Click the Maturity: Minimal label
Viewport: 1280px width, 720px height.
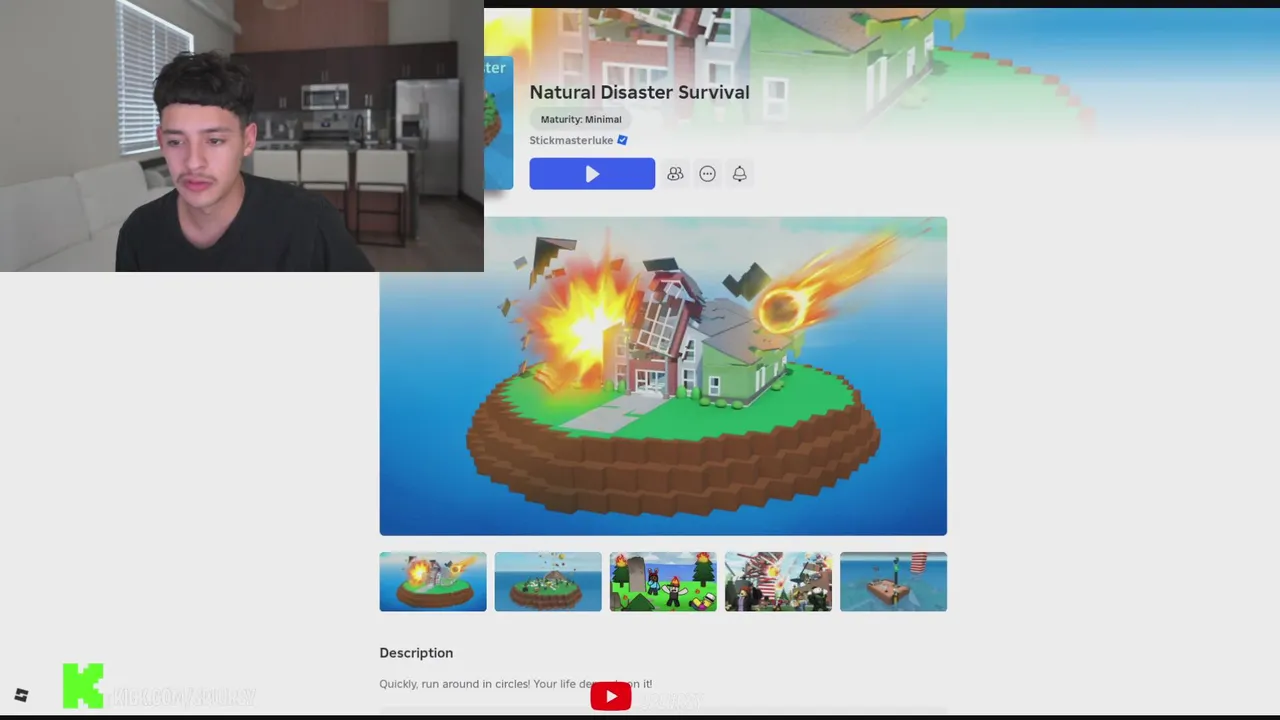(x=581, y=119)
